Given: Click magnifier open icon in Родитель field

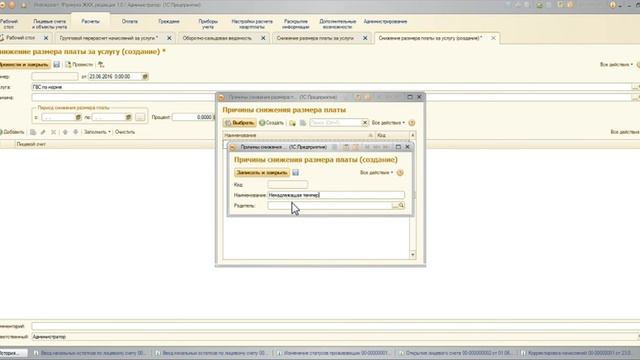Looking at the screenshot, I should [x=402, y=206].
